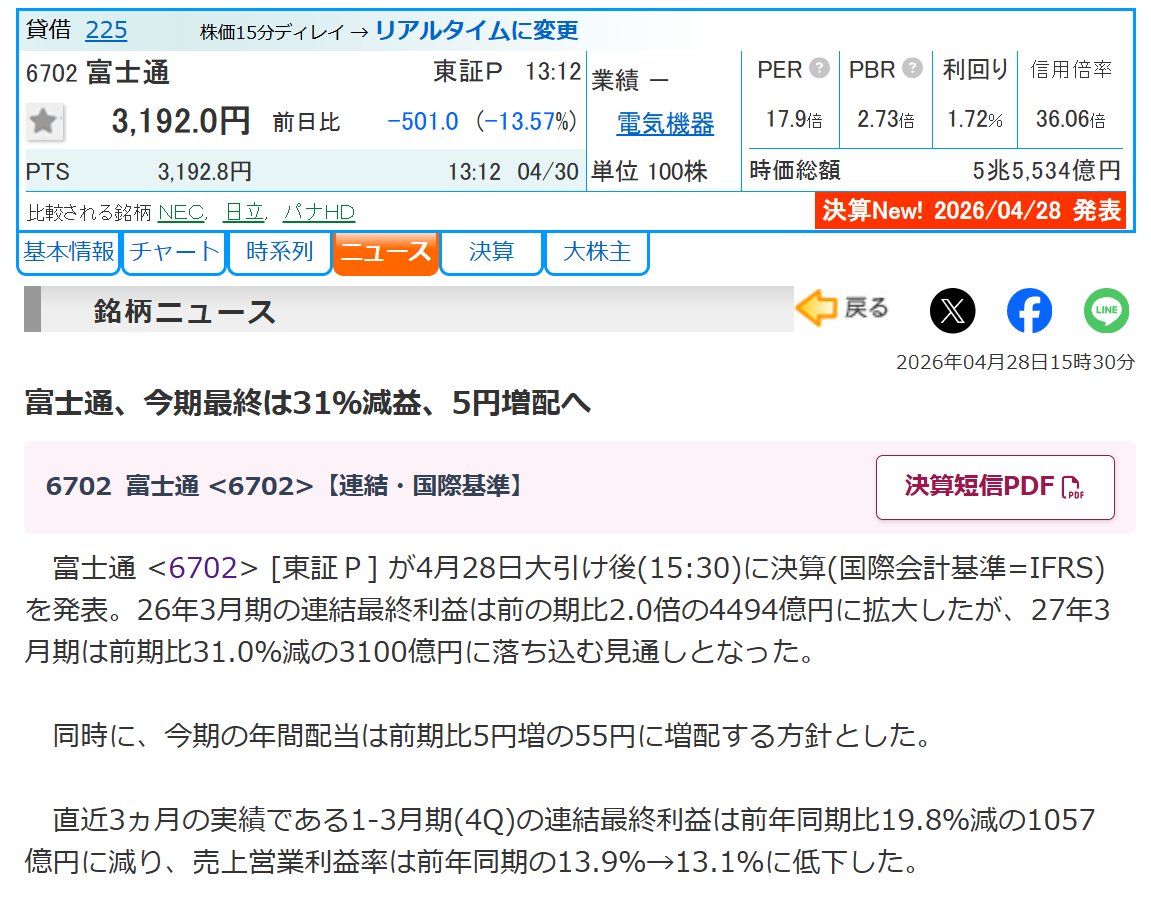The image size is (1151, 920).
Task: Click PER value 17.9倍
Action: [794, 119]
